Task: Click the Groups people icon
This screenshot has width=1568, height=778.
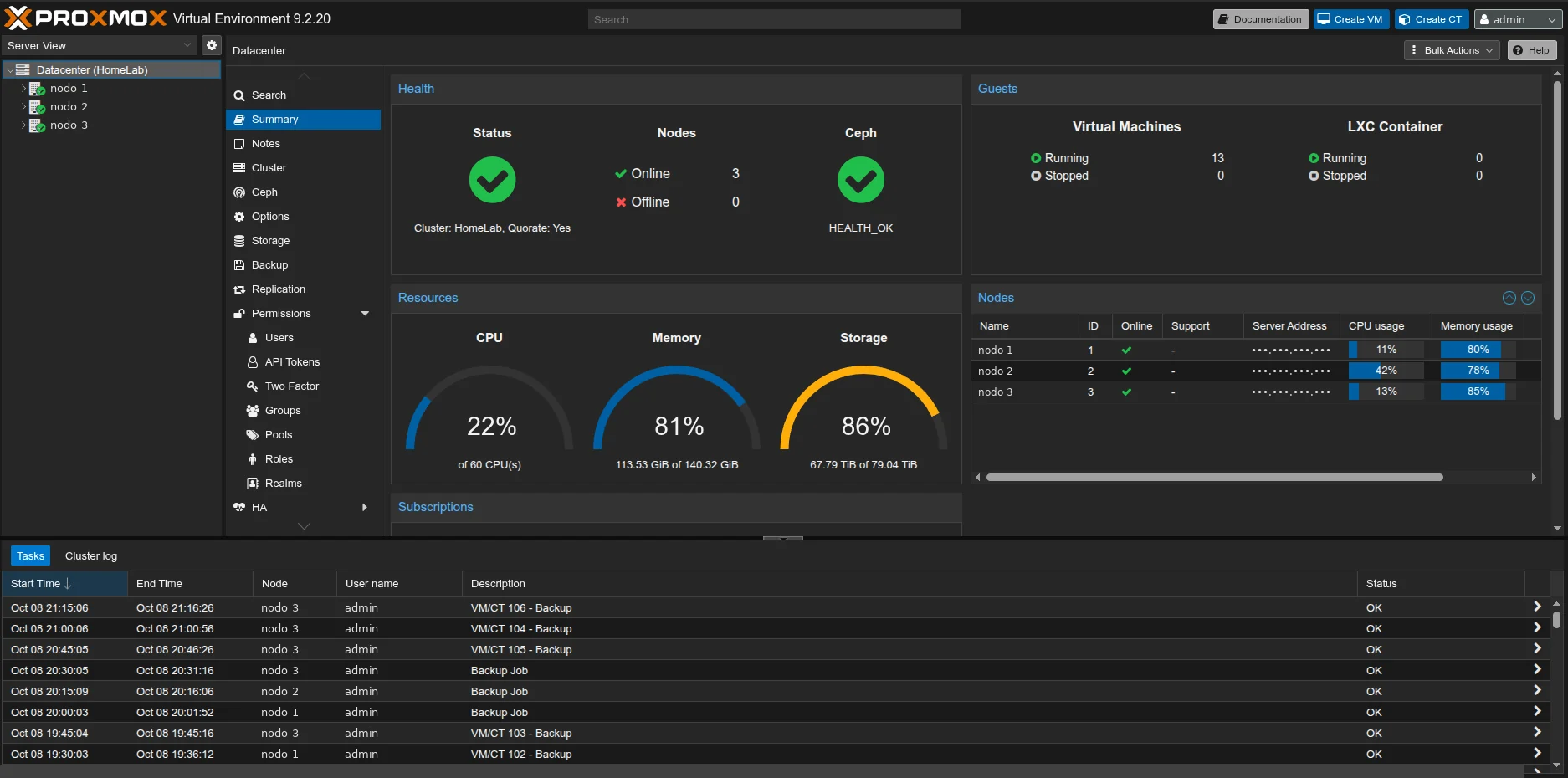Action: point(253,411)
